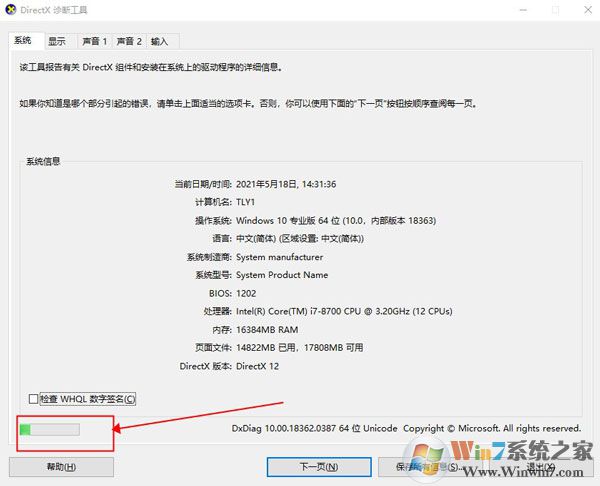Open the 声音 1 tab
Screen dimensions: 600x486
pyautogui.click(x=95, y=41)
